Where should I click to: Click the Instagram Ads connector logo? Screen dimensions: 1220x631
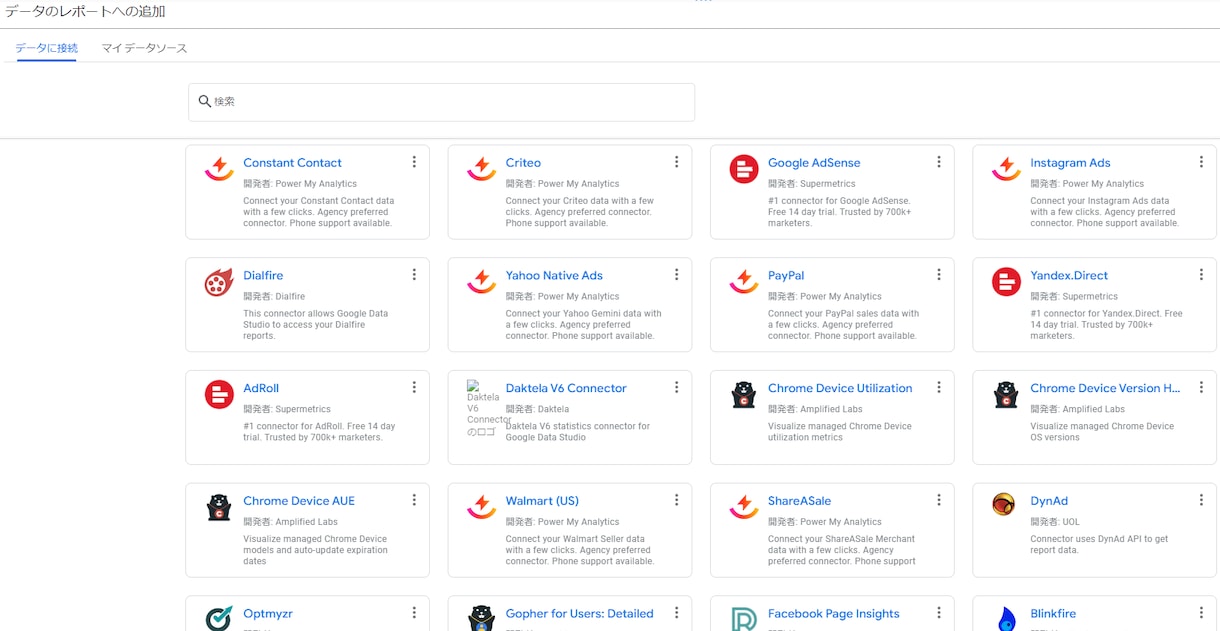click(x=1006, y=169)
